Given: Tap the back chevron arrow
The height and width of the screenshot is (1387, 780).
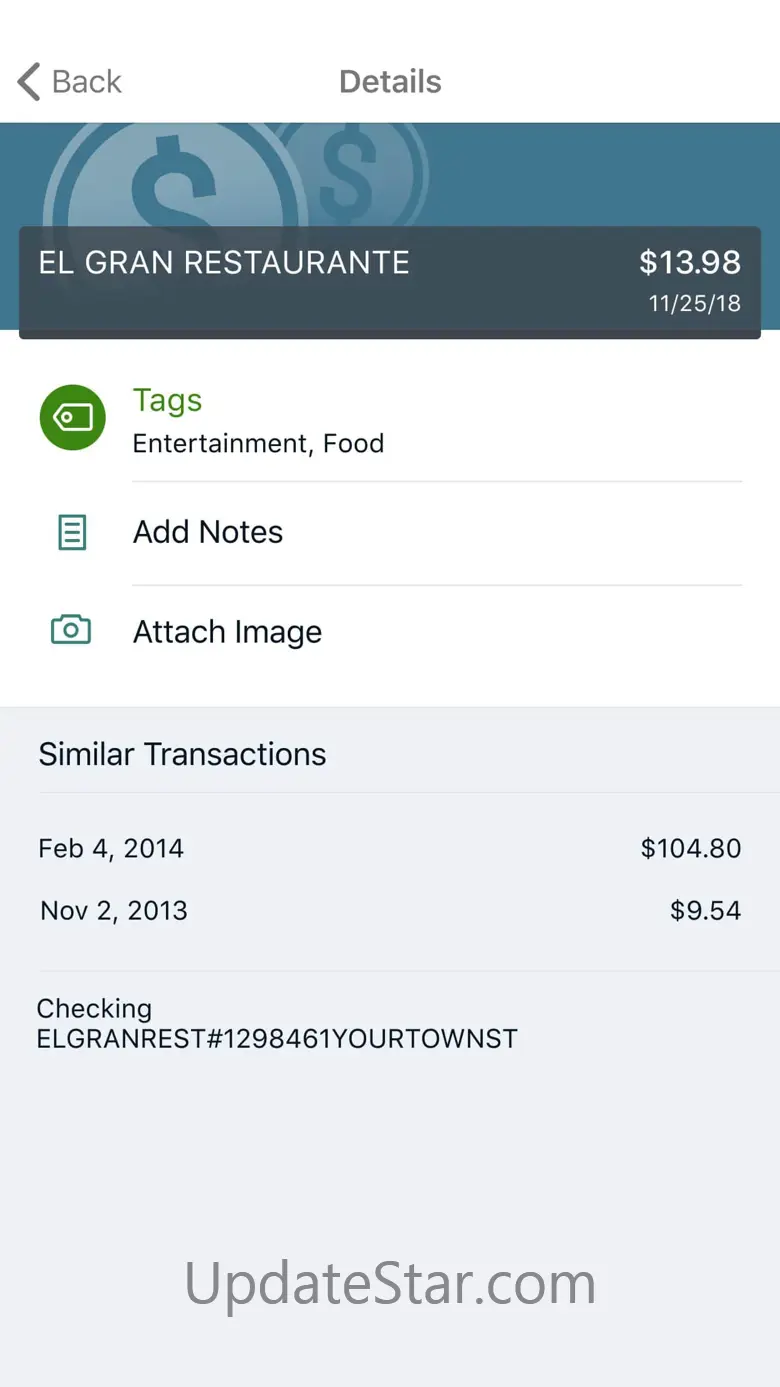Looking at the screenshot, I should coord(30,82).
